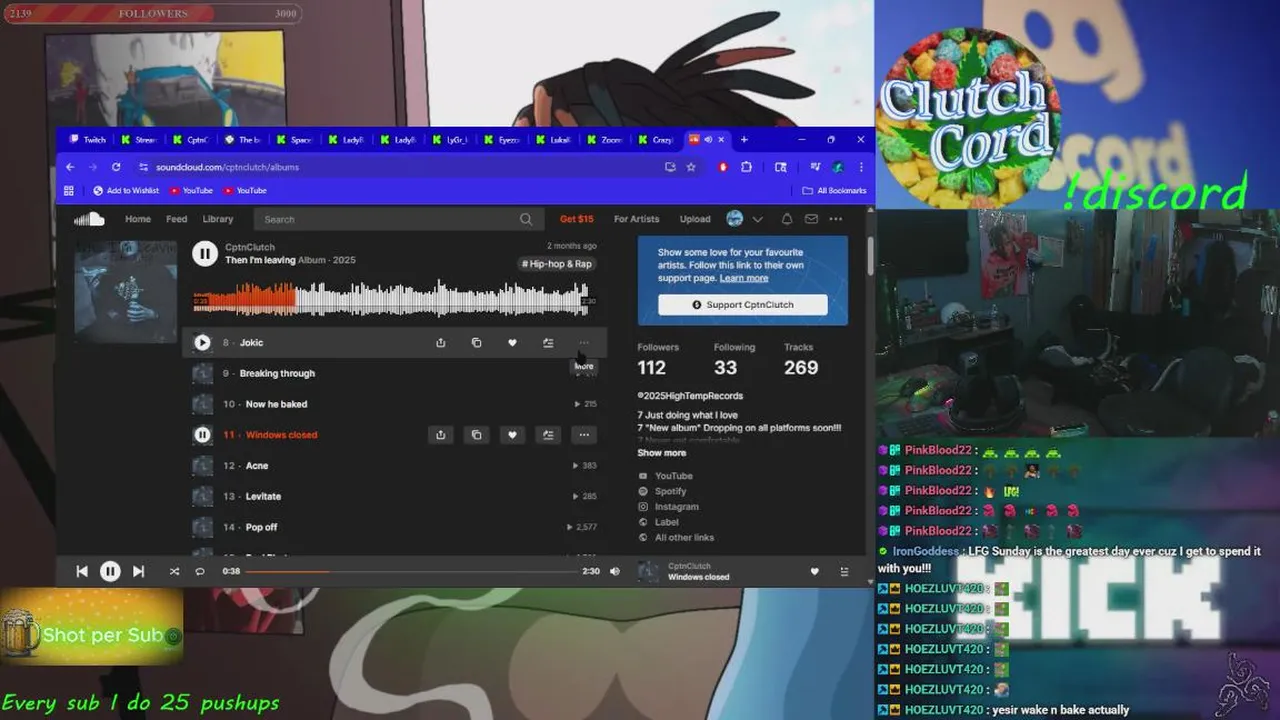Open Add to Wishlist bookmark
The image size is (1280, 720).
click(126, 190)
